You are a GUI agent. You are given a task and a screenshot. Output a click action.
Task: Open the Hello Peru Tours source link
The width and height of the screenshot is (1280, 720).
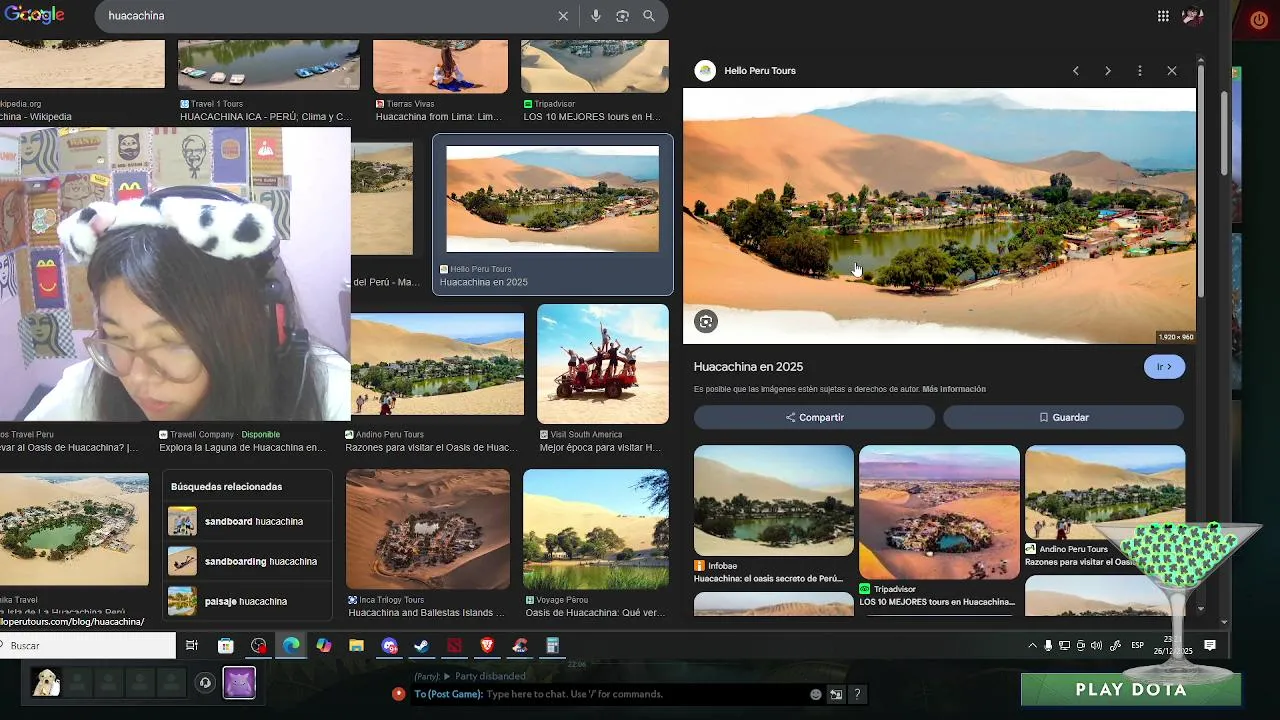760,71
